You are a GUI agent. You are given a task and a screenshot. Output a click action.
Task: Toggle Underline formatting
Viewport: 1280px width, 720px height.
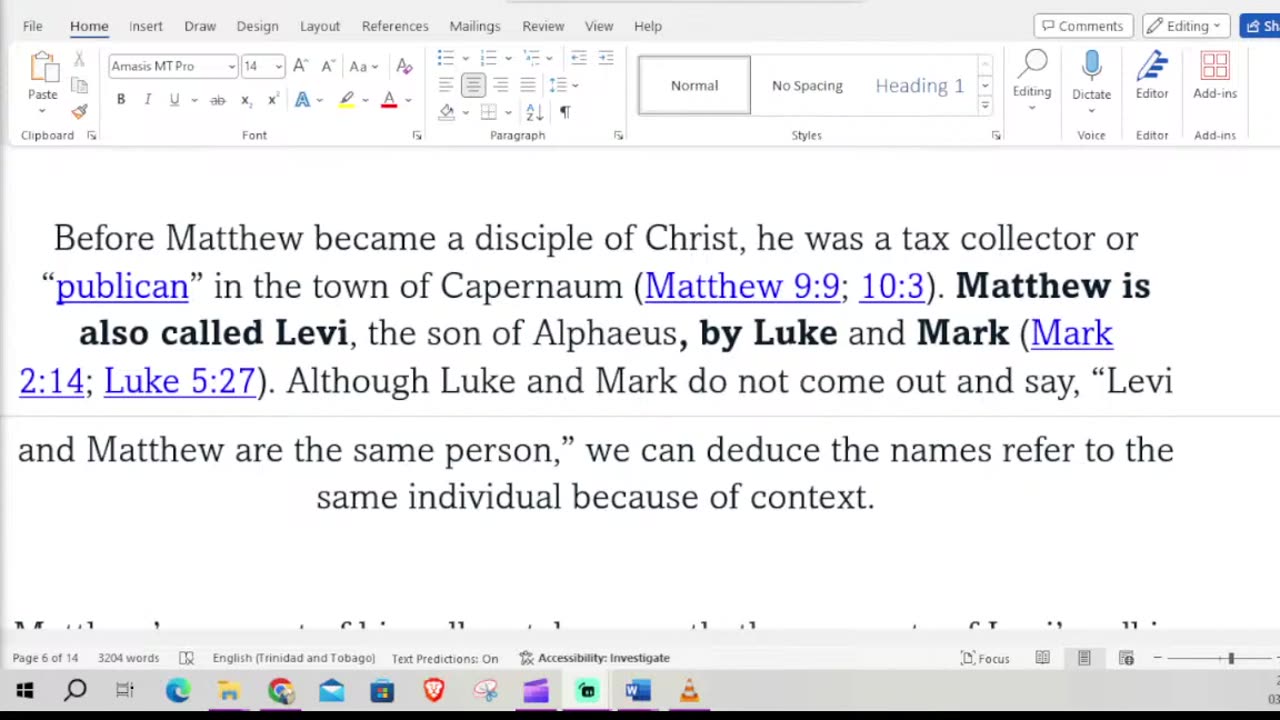[174, 100]
